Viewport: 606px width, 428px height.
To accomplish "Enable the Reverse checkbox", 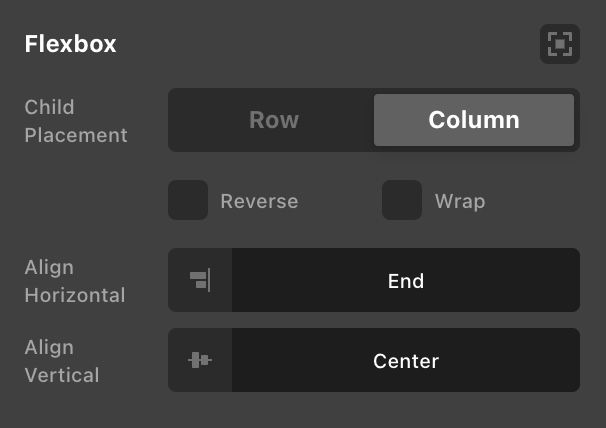I will pyautogui.click(x=188, y=200).
